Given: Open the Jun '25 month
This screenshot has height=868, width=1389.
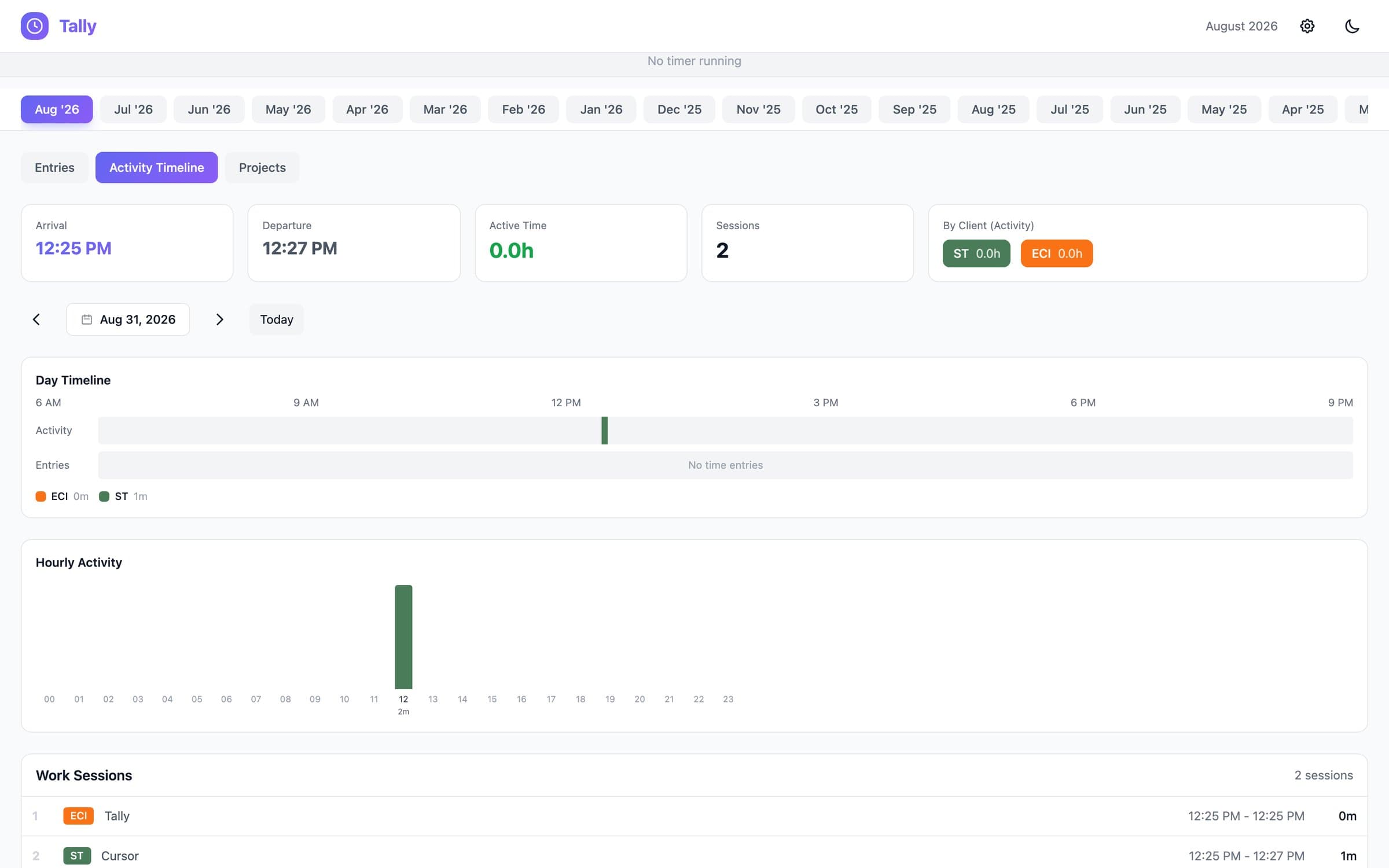Looking at the screenshot, I should 1145,109.
